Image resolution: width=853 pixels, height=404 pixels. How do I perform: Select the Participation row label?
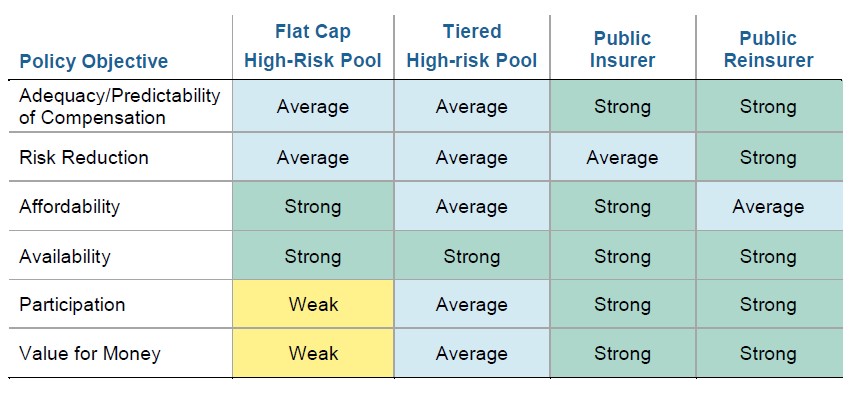[72, 304]
